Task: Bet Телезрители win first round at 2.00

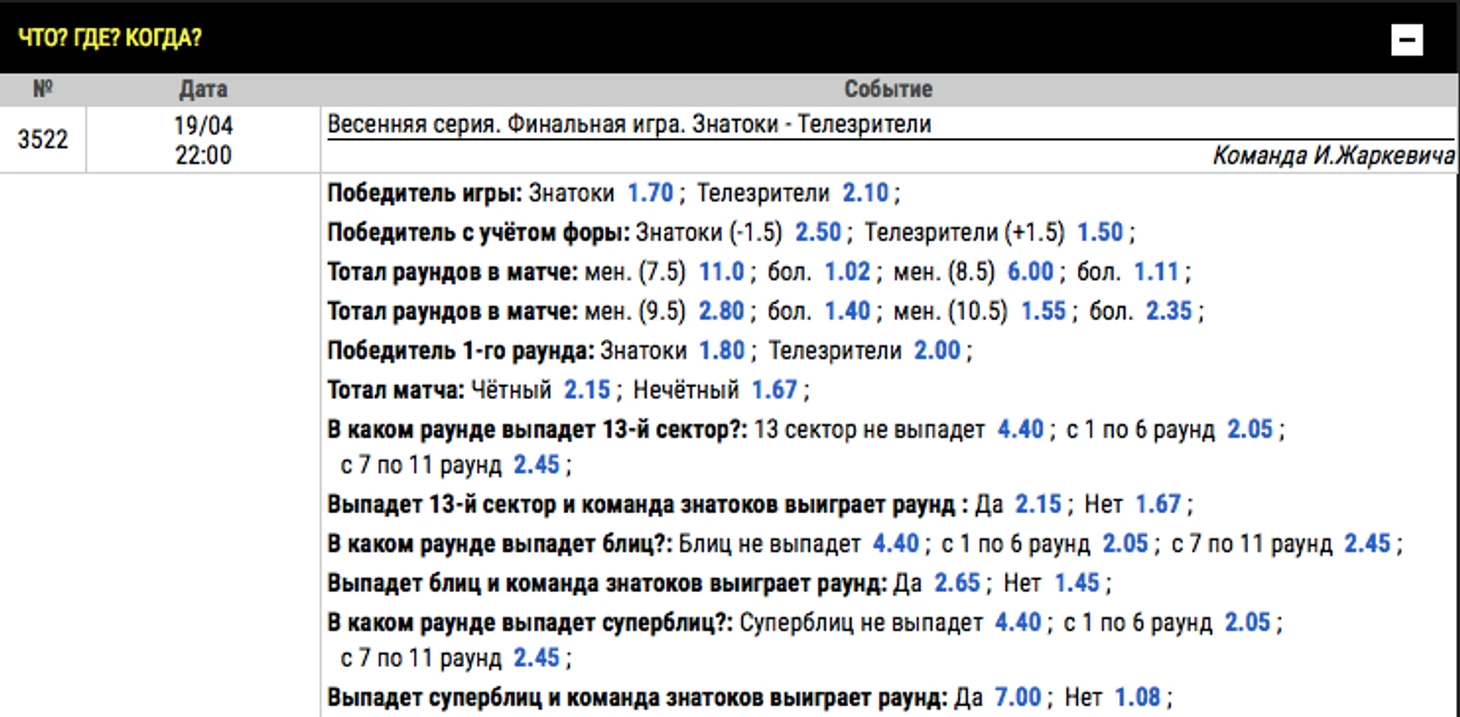Action: point(937,350)
